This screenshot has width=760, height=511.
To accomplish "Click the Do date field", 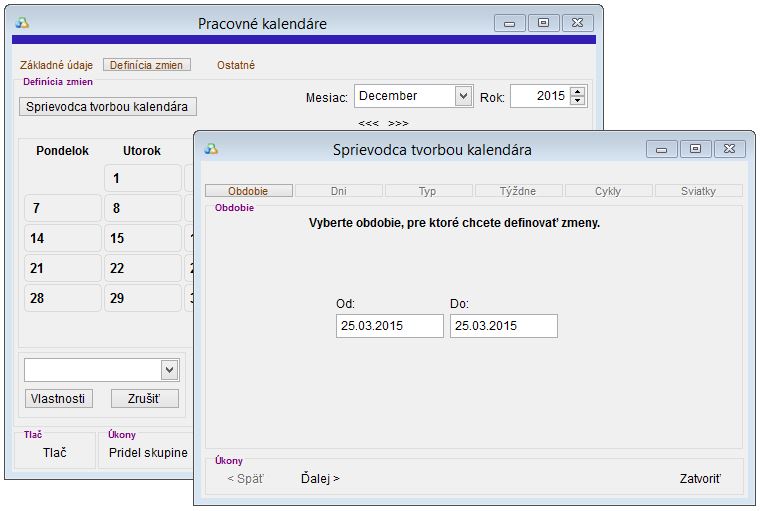I will tap(504, 326).
